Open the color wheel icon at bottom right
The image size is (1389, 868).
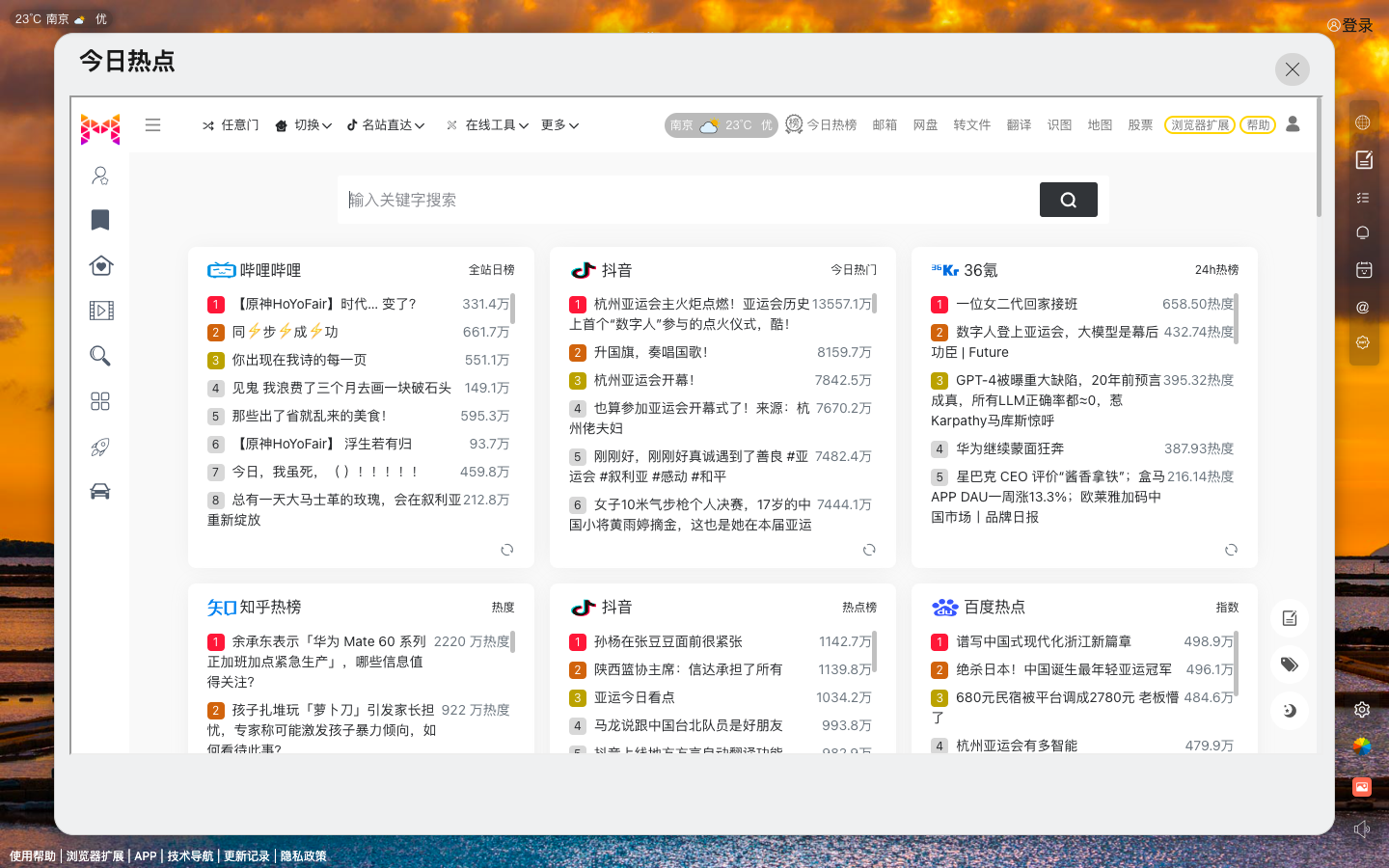coord(1362,746)
